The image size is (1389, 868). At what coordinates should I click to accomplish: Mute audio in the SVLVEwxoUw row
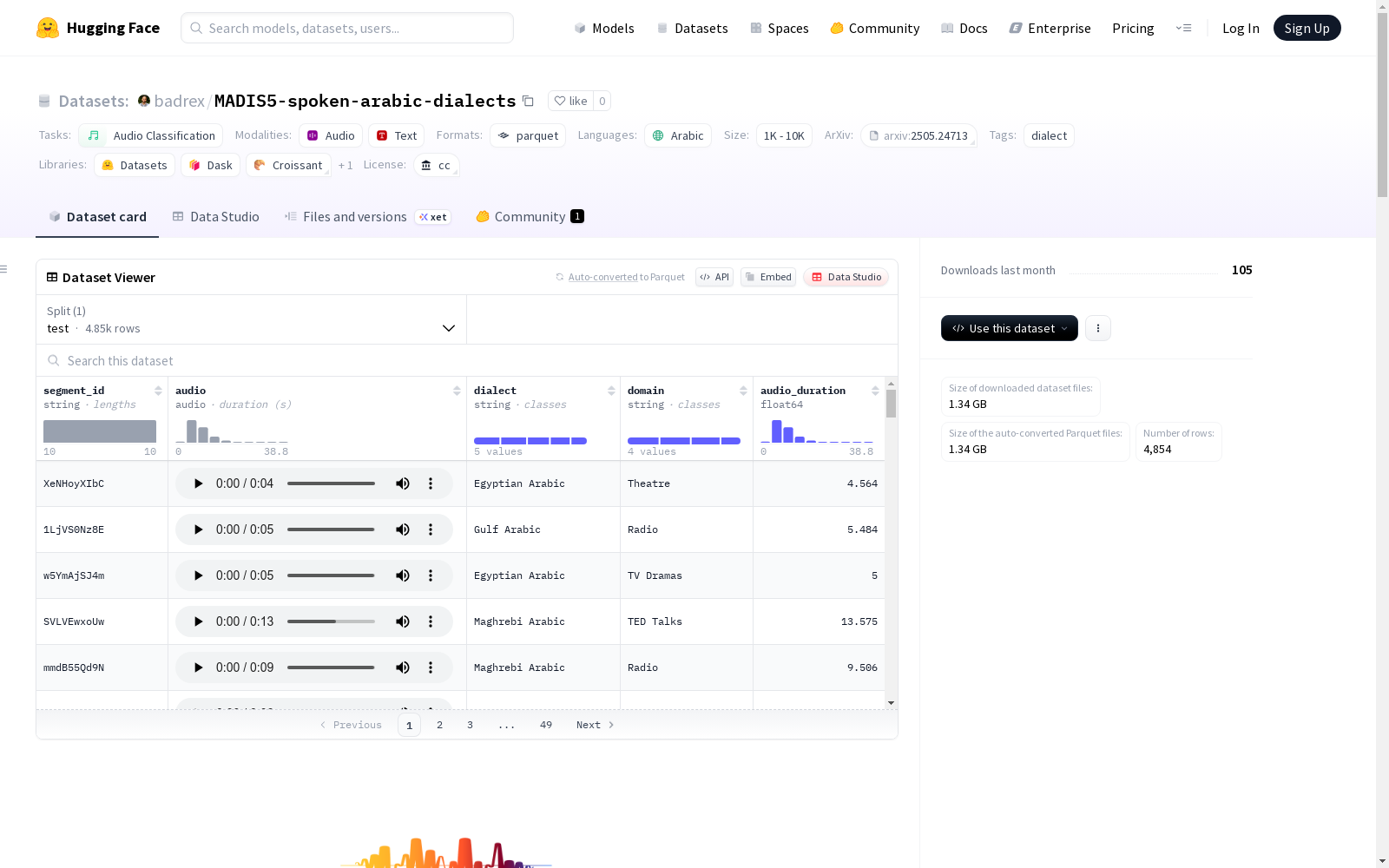pyautogui.click(x=403, y=621)
